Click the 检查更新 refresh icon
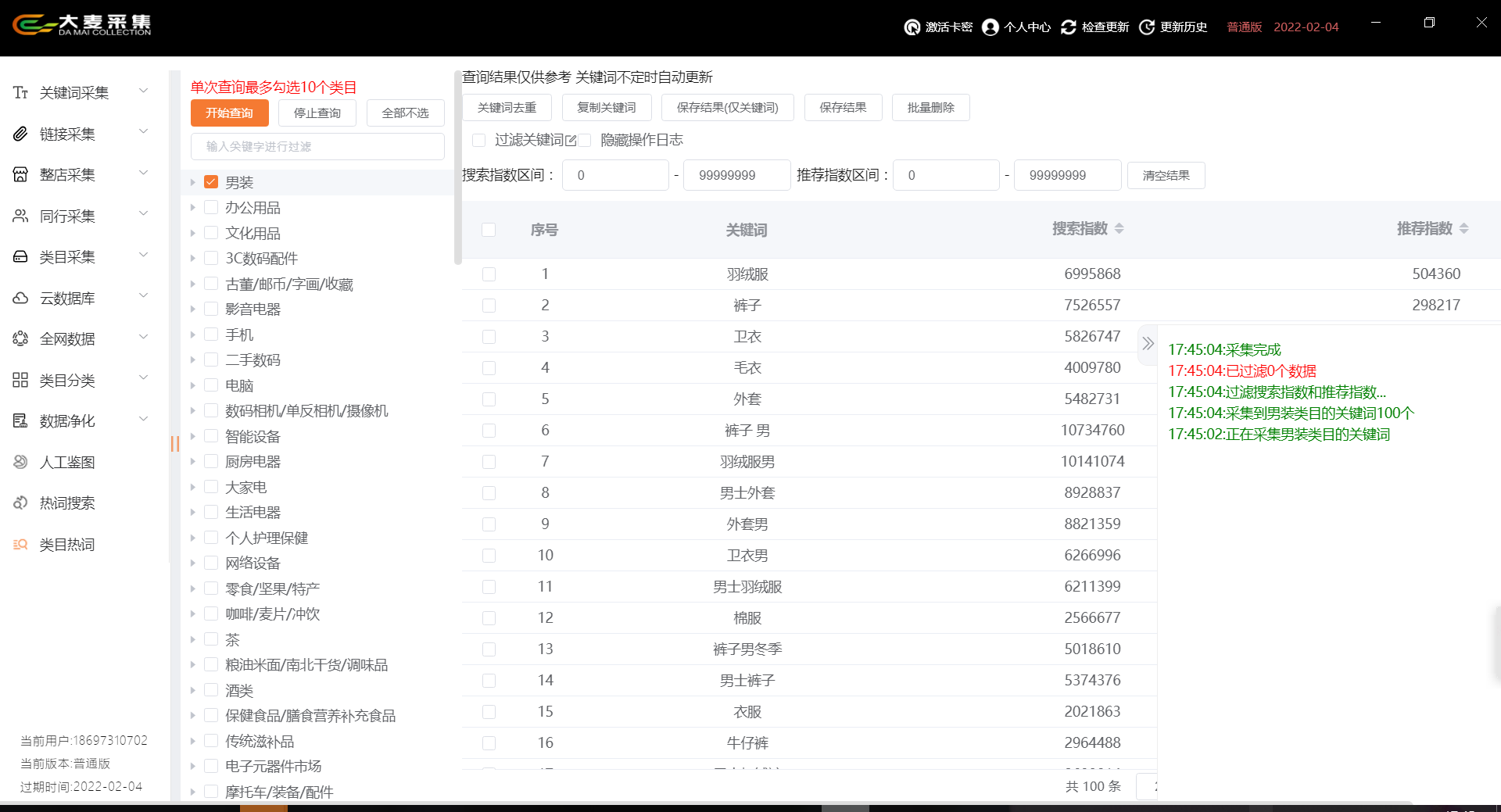Screen dimensions: 1501x812 (1068, 27)
